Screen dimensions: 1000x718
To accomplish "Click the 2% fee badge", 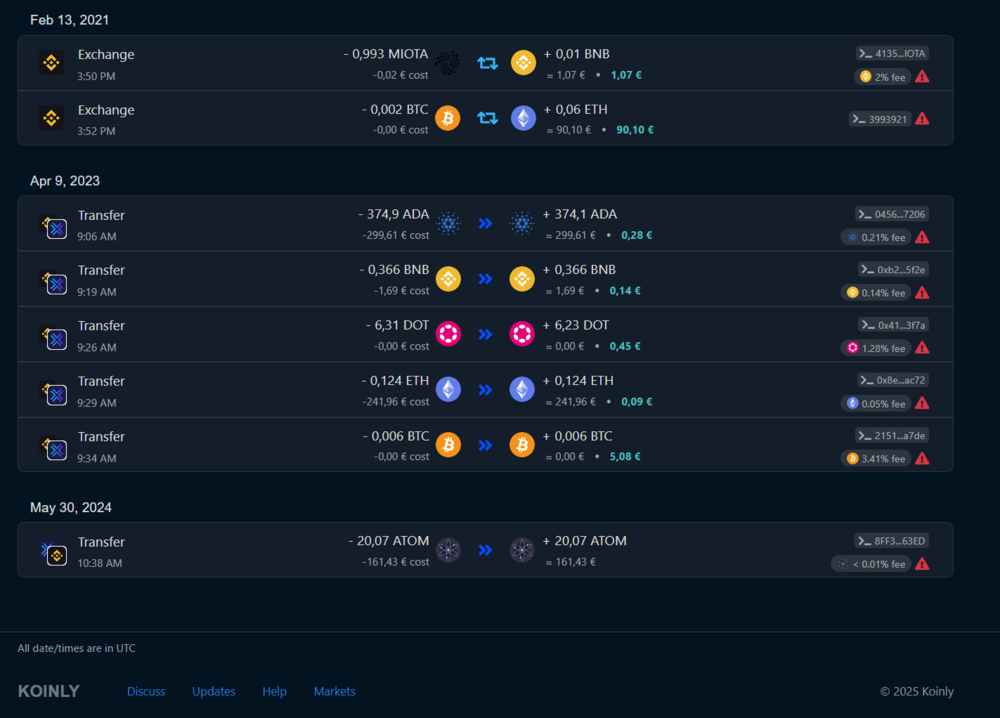I will (x=883, y=77).
